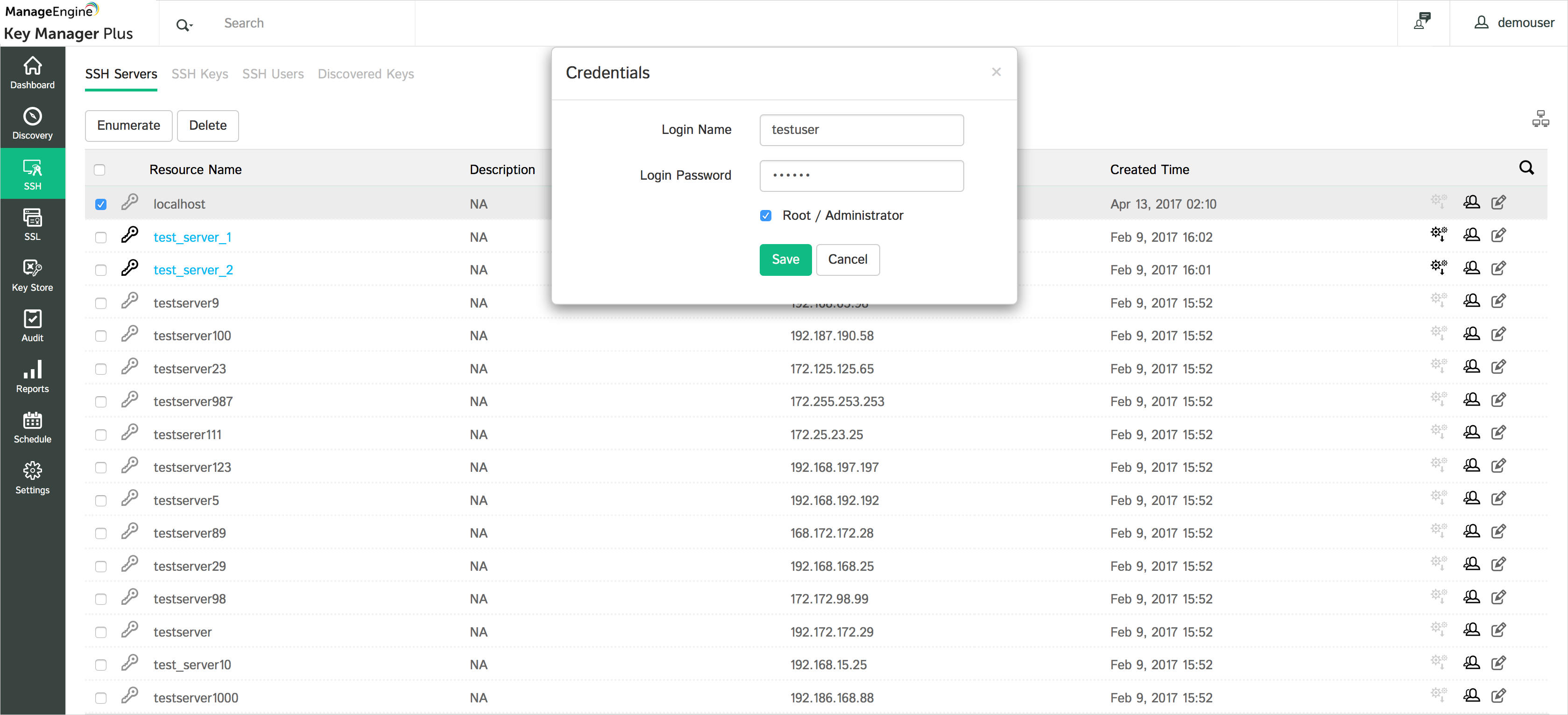This screenshot has width=1568, height=715.
Task: Click the SSH sidebar navigation icon
Action: (x=33, y=180)
